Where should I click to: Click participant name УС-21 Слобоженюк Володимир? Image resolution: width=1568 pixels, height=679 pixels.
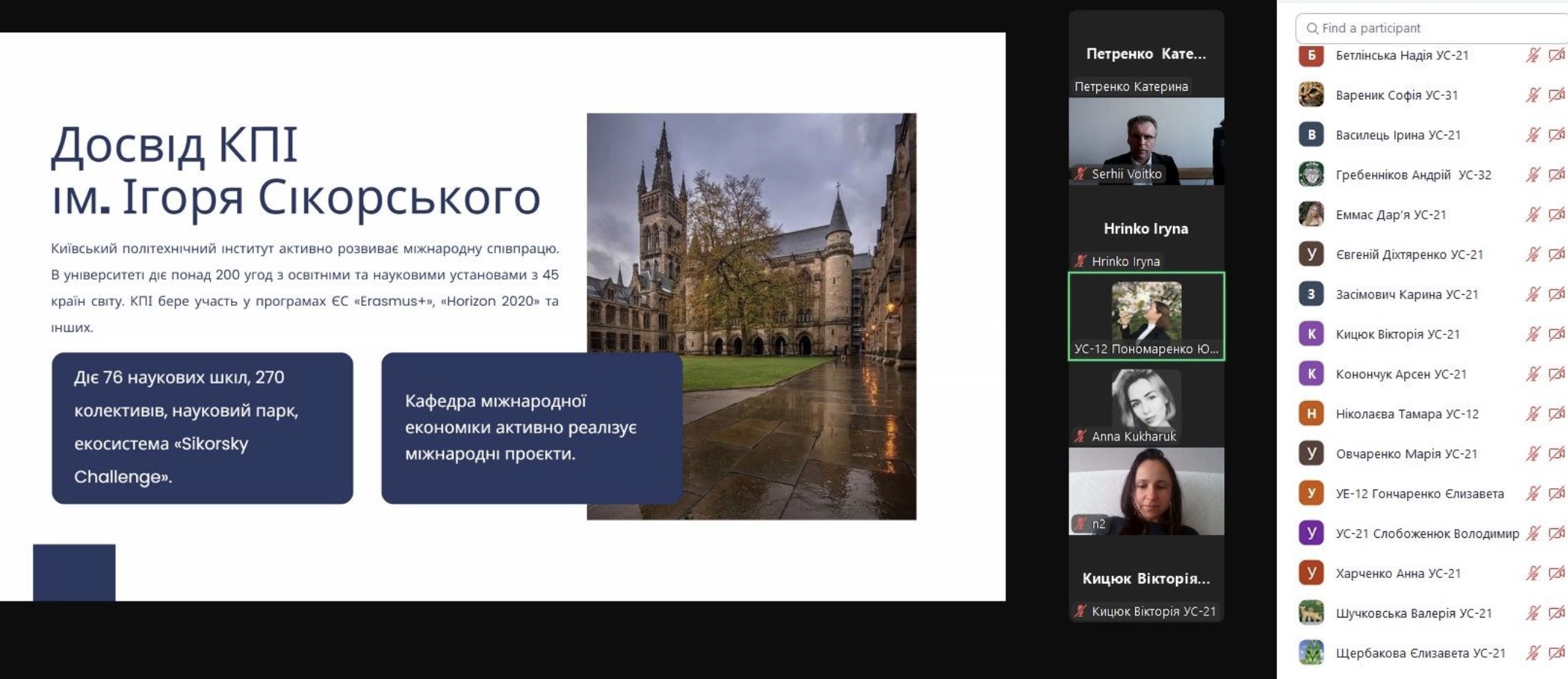pos(1428,533)
